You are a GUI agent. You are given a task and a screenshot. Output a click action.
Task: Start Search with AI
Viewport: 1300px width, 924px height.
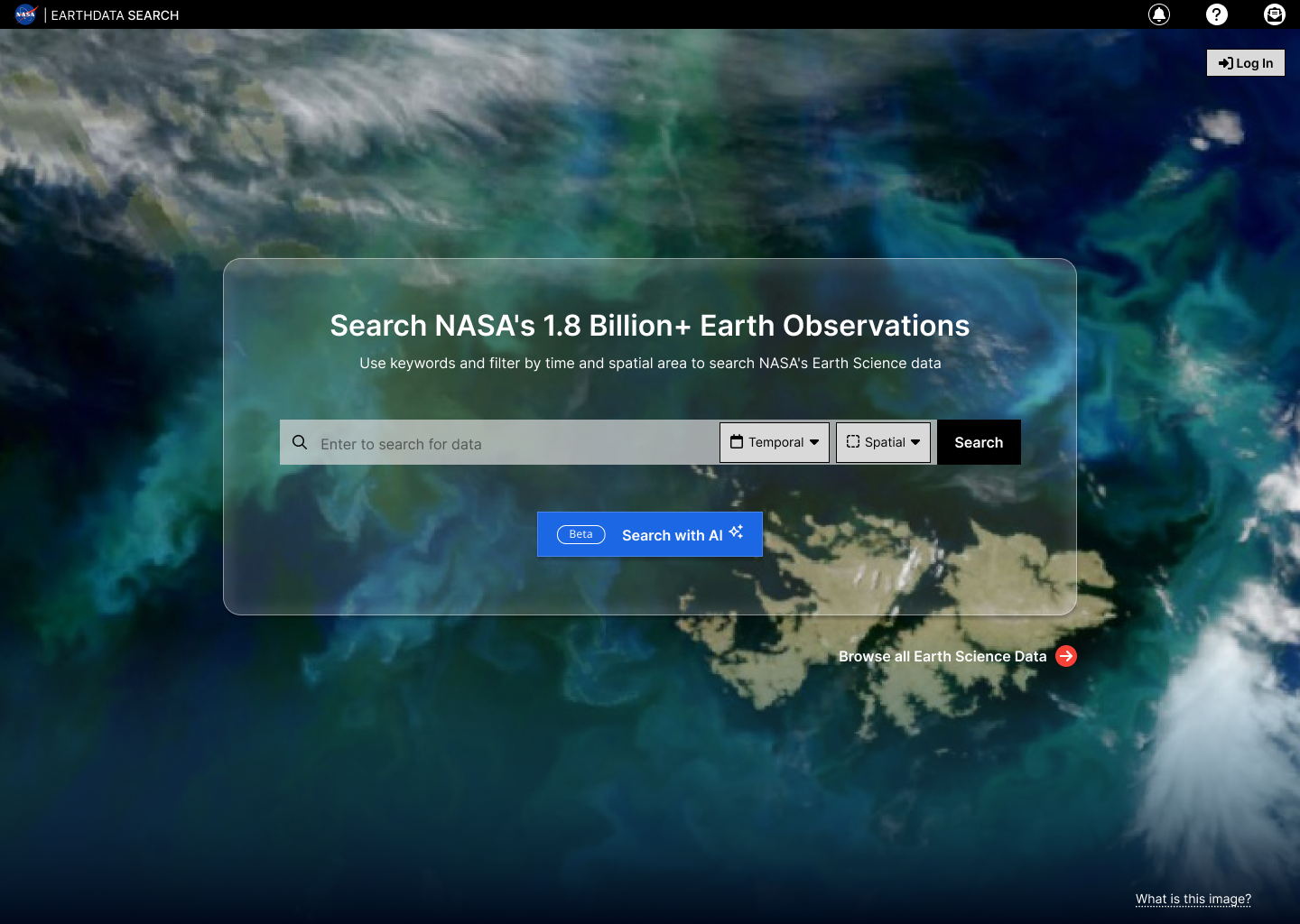(672, 534)
